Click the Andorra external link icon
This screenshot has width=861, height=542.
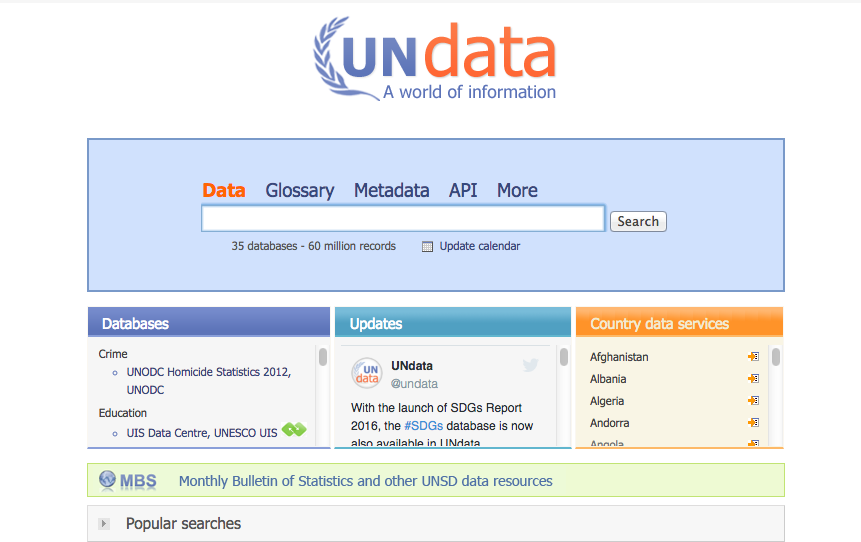pyautogui.click(x=753, y=423)
